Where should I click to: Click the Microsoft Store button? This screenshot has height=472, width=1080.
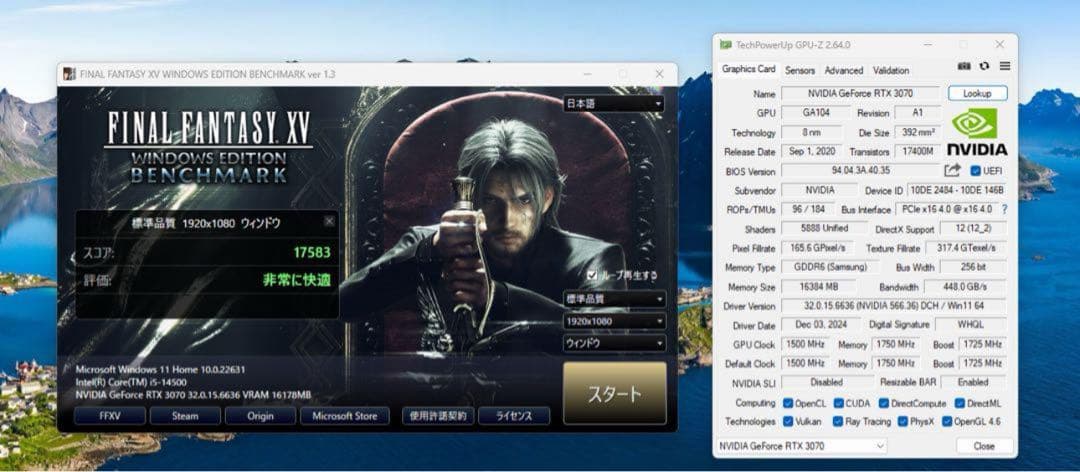tap(344, 415)
